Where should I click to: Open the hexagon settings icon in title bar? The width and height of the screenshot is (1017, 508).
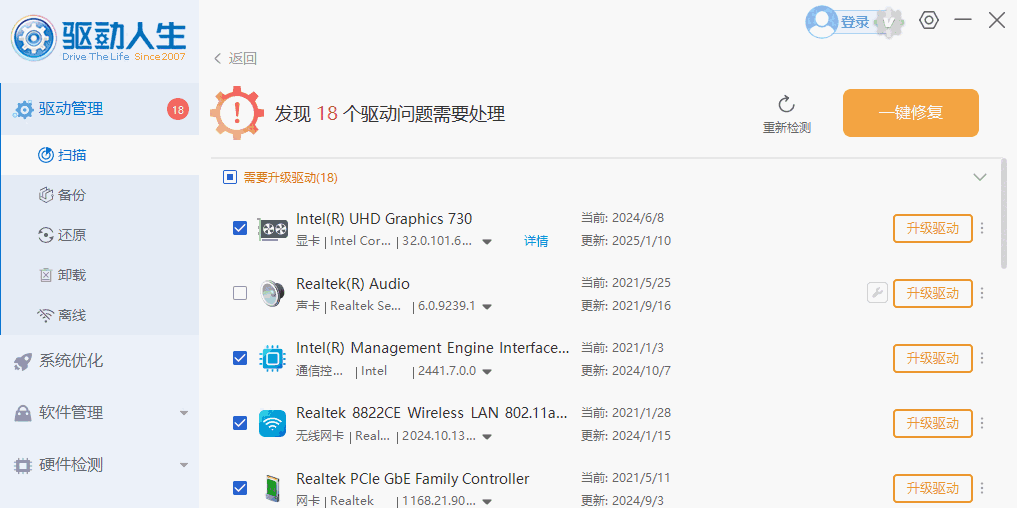click(x=929, y=20)
